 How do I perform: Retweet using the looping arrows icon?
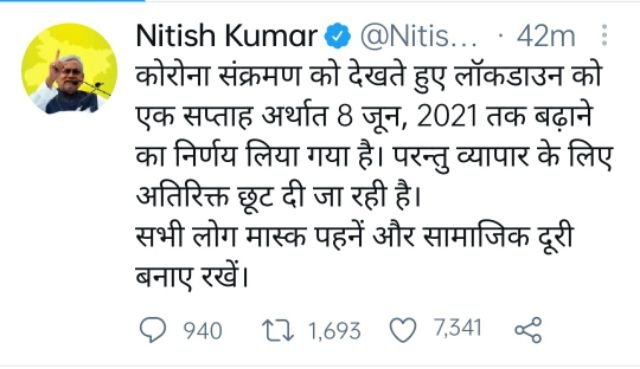(278, 330)
